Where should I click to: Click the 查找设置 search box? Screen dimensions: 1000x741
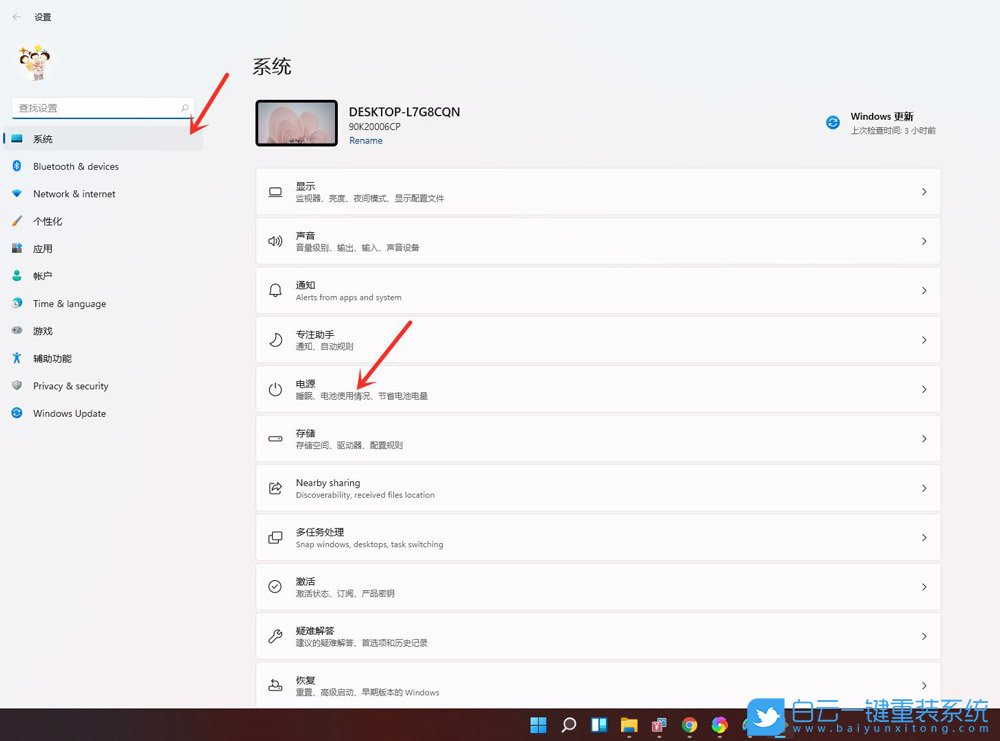coord(100,107)
